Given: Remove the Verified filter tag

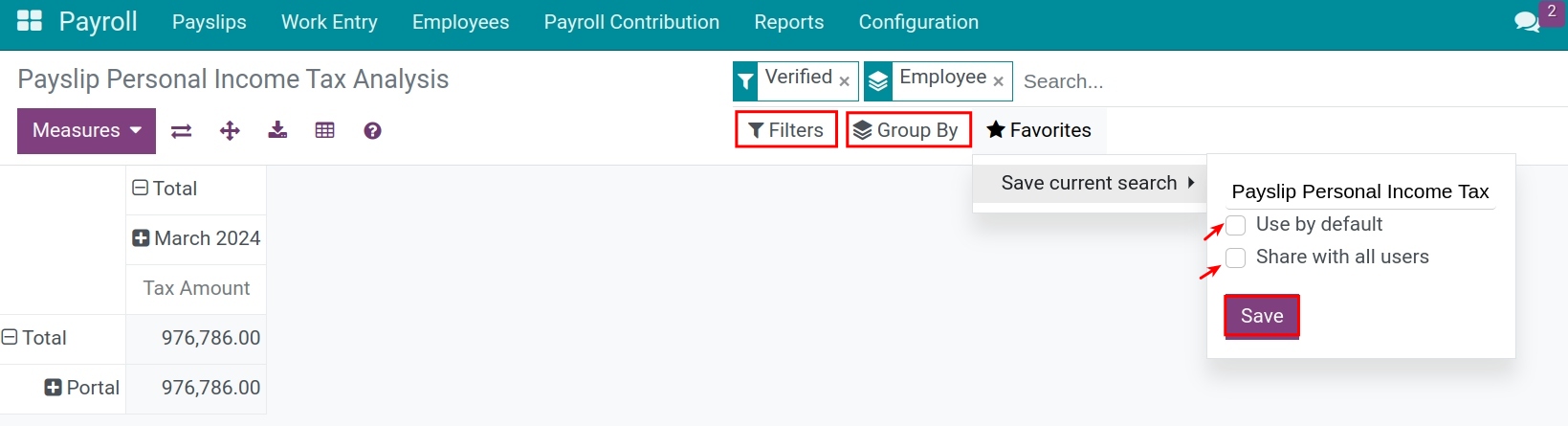Looking at the screenshot, I should coord(844,82).
